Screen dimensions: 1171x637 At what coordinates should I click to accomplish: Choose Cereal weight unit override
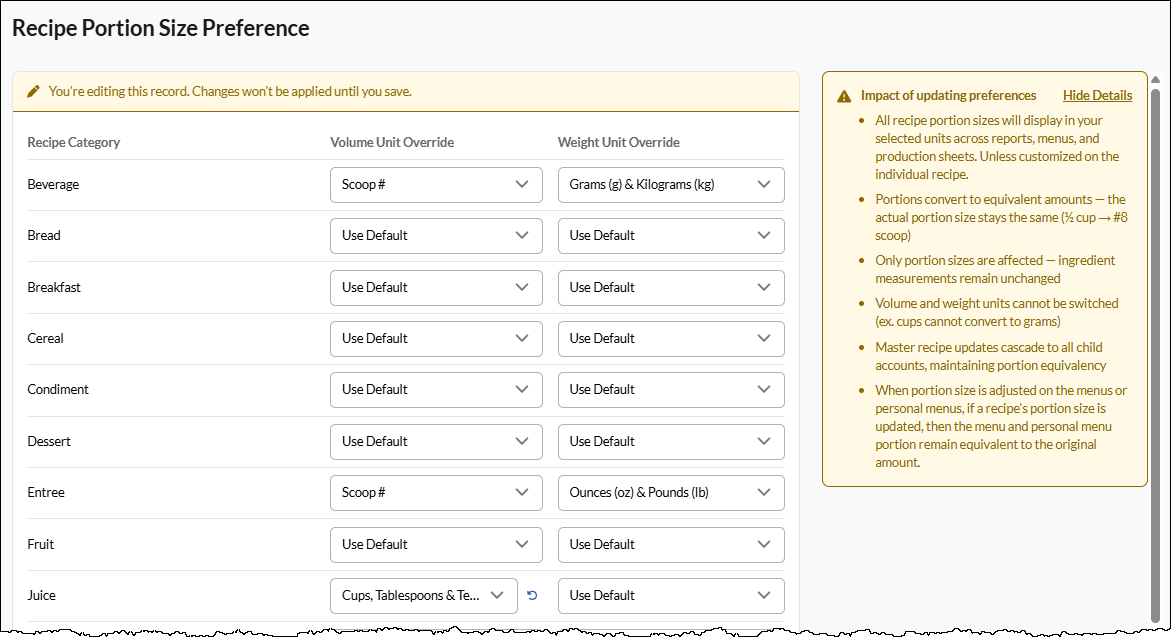pyautogui.click(x=671, y=338)
